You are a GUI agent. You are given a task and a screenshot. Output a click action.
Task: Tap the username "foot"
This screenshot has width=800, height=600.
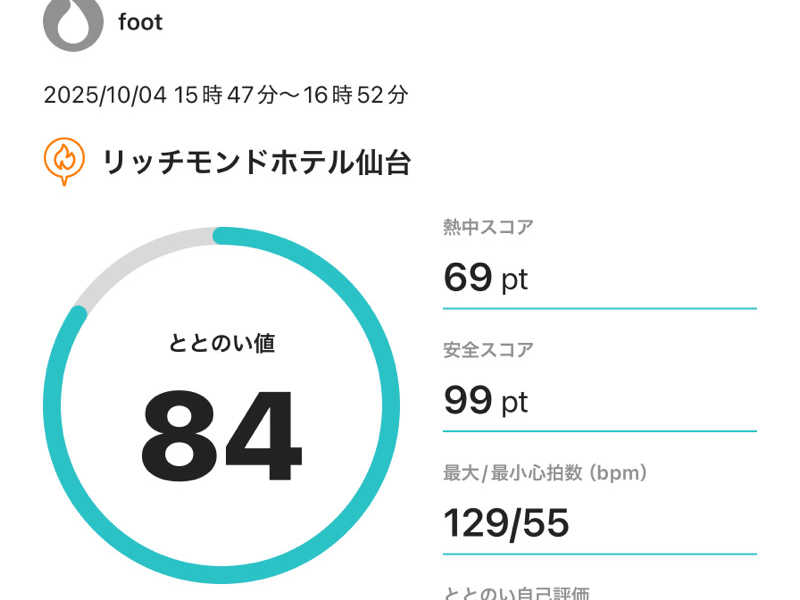(x=140, y=22)
